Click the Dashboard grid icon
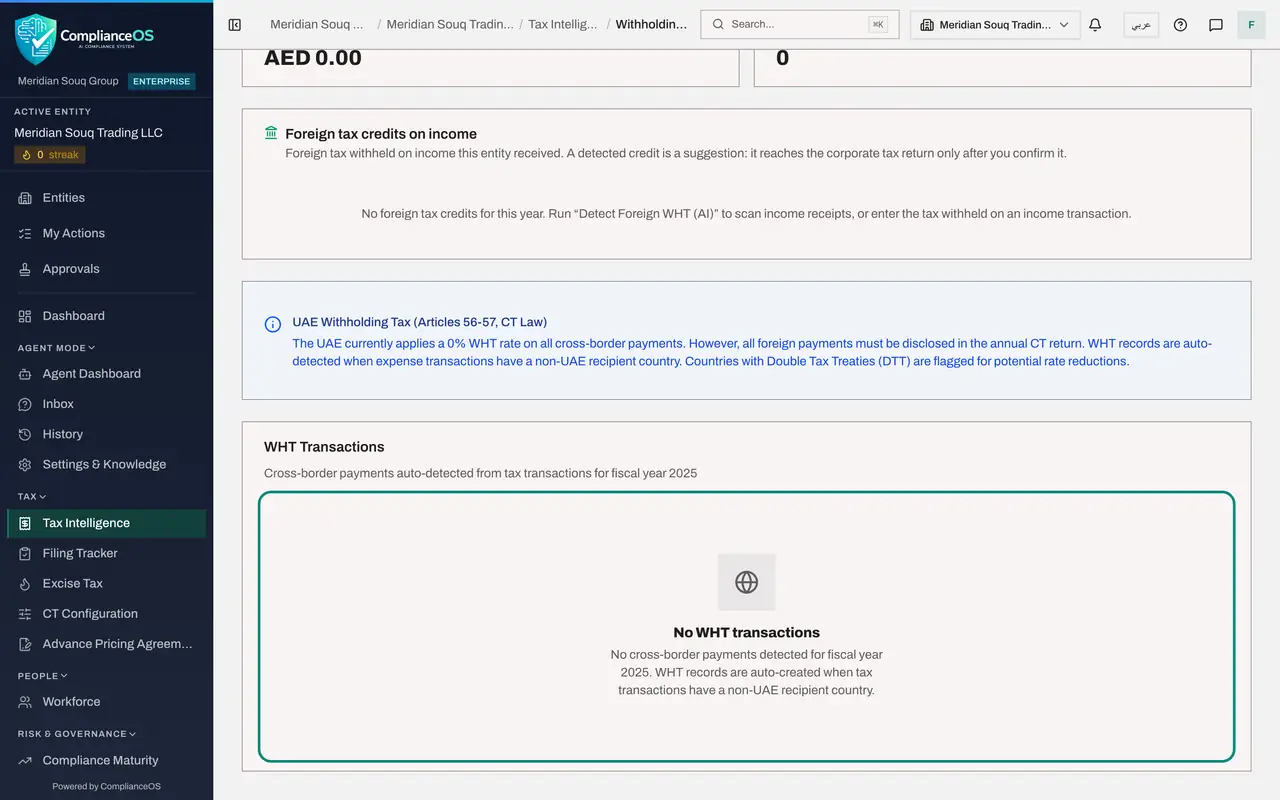The height and width of the screenshot is (800, 1280). tap(25, 316)
